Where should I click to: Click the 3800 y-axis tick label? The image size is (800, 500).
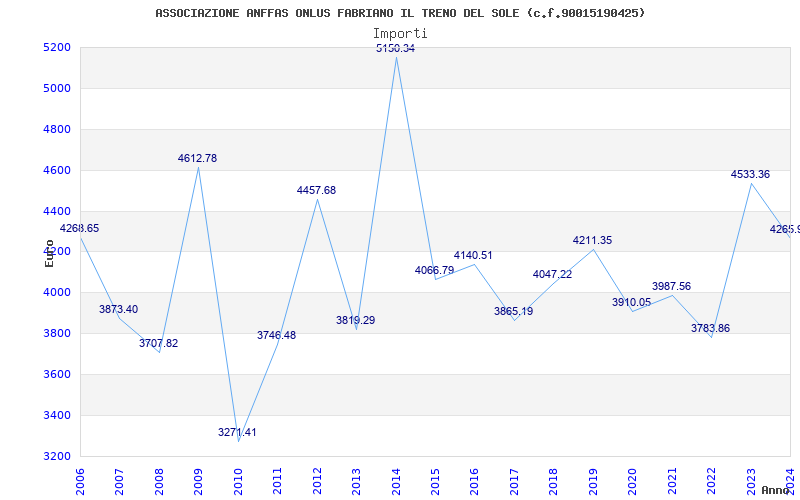(x=58, y=333)
